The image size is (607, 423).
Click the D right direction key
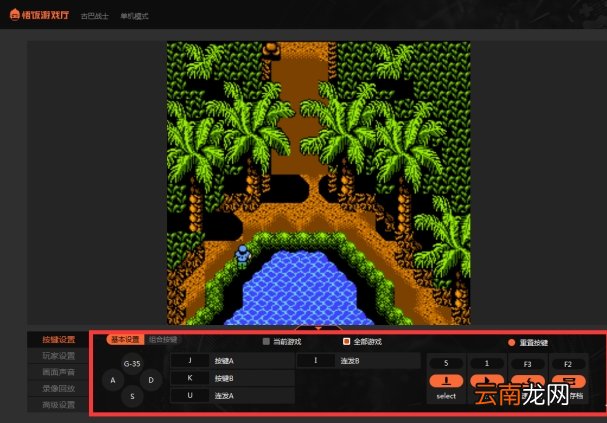click(151, 380)
